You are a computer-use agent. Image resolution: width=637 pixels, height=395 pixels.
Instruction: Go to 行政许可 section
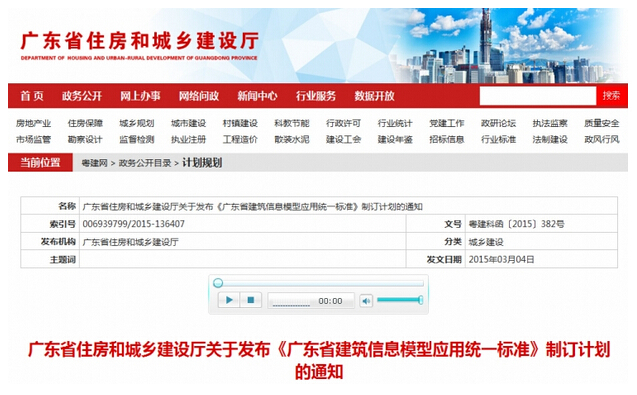[343, 123]
